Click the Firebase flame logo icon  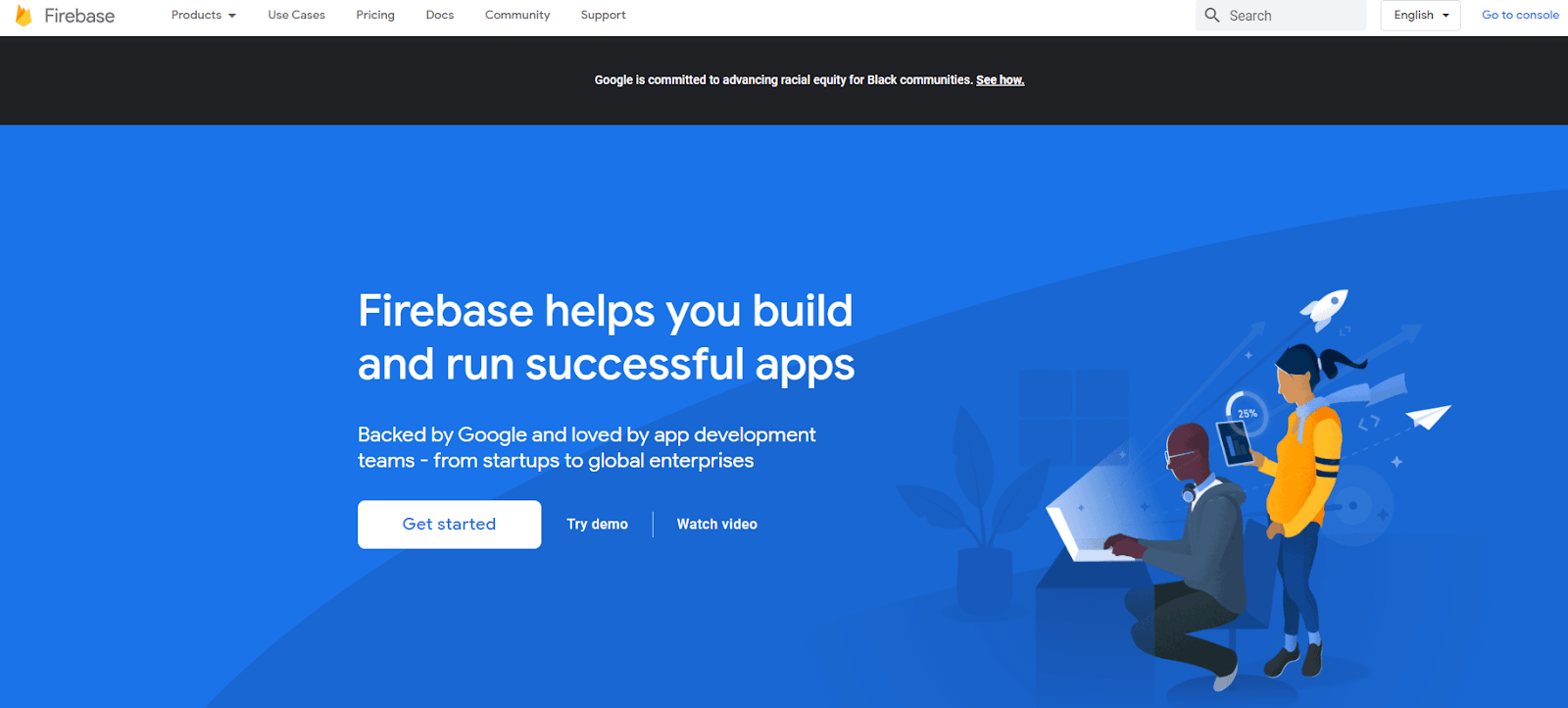click(x=24, y=15)
